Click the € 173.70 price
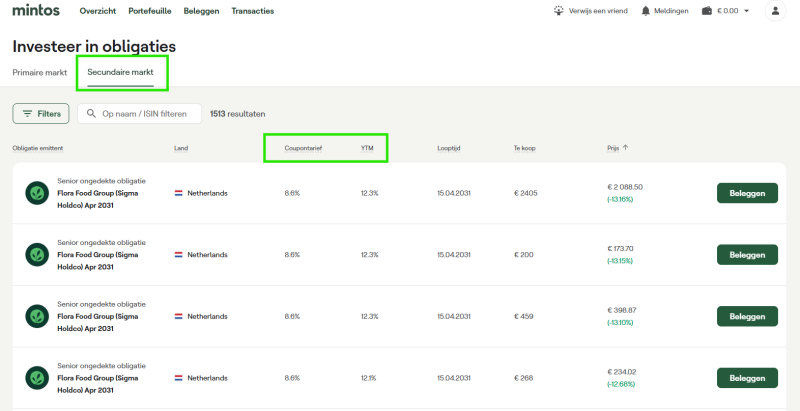Viewport: 800px width, 411px height. pos(620,249)
